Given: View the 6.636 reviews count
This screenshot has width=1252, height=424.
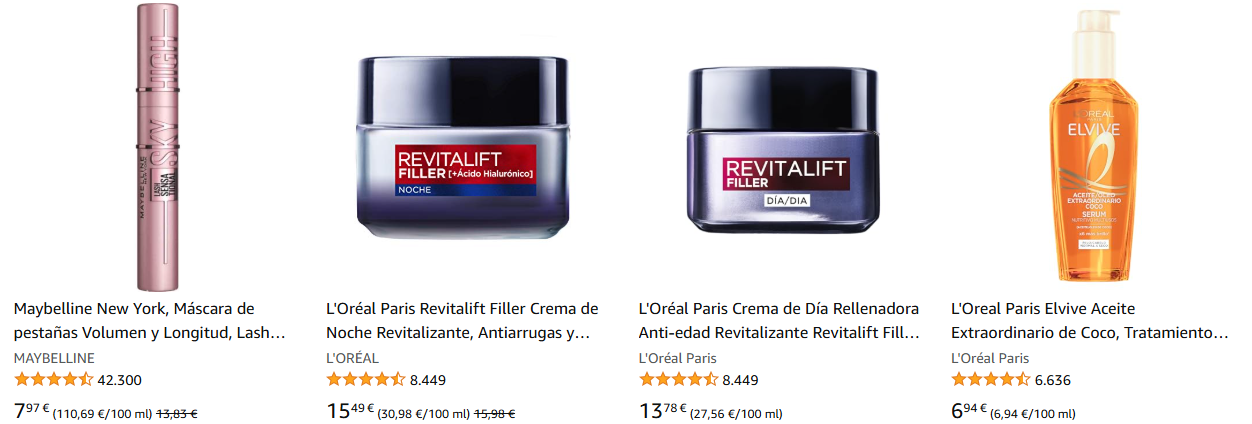Looking at the screenshot, I should point(1052,380).
